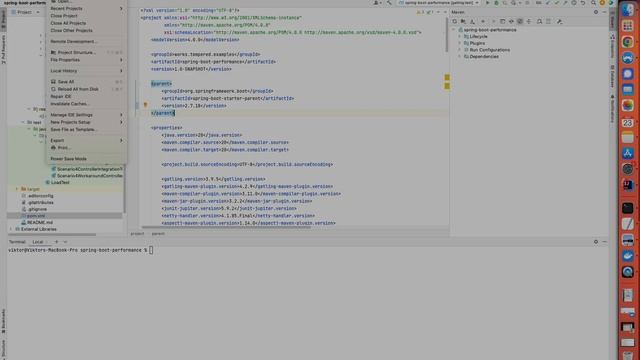Open the run configuration dropdown

(x=439, y=3)
